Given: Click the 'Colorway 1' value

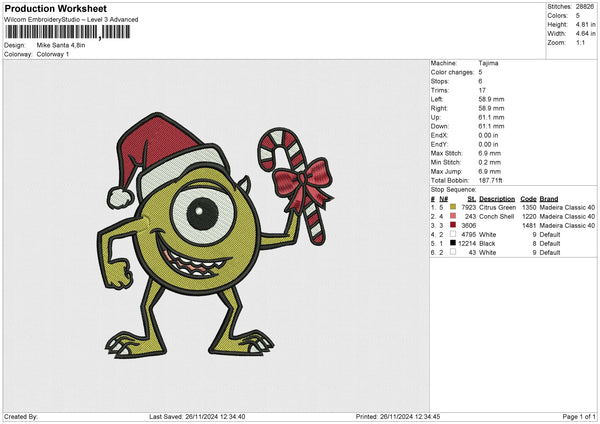Looking at the screenshot, I should 53,54.
